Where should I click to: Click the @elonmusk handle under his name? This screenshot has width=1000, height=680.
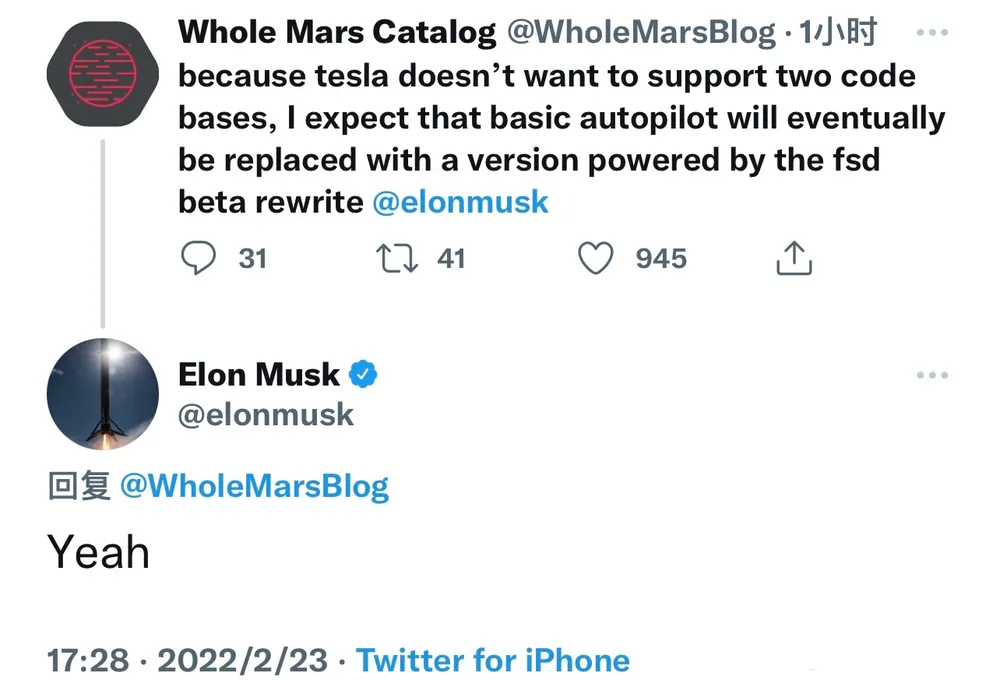pyautogui.click(x=265, y=415)
